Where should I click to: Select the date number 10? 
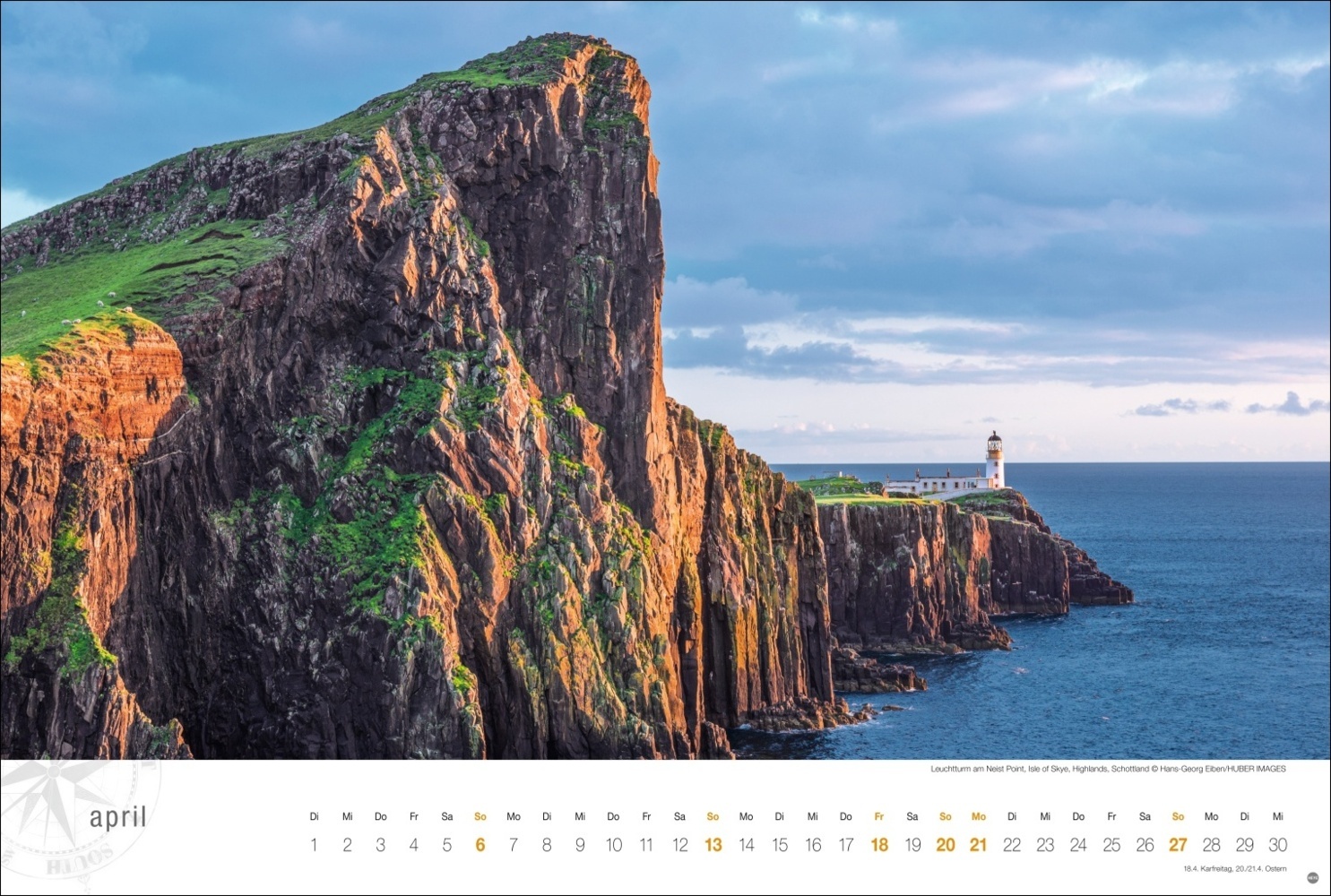coord(613,845)
